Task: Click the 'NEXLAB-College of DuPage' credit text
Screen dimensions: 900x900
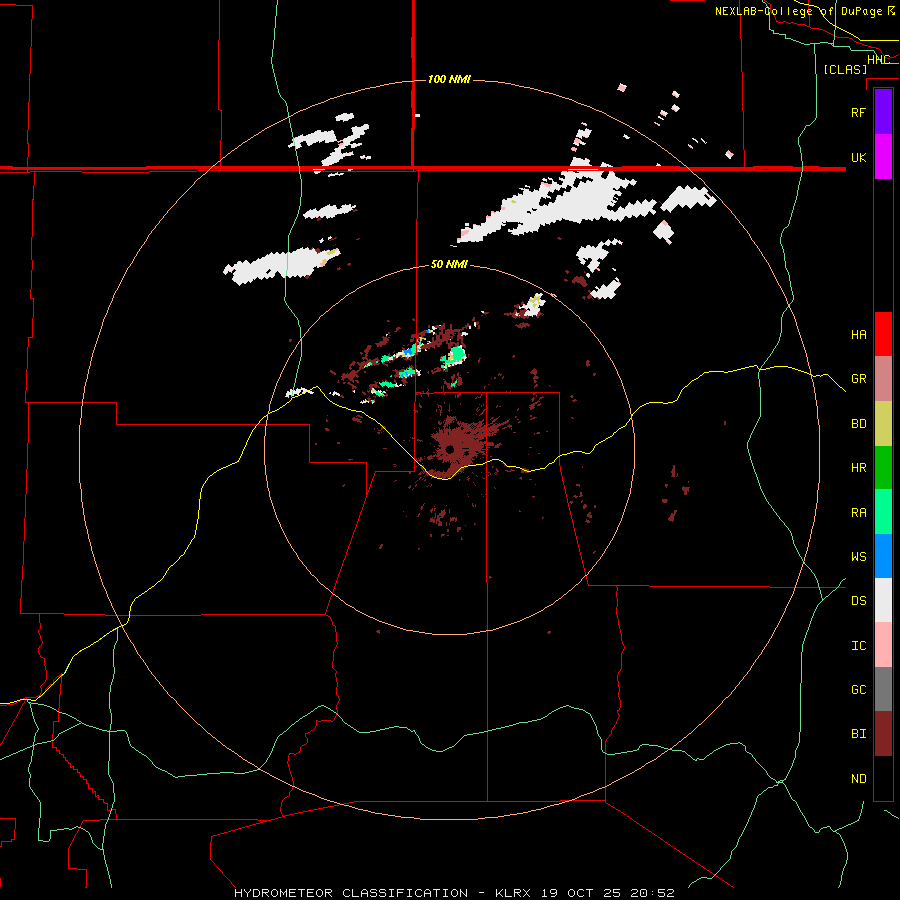Action: pyautogui.click(x=798, y=11)
